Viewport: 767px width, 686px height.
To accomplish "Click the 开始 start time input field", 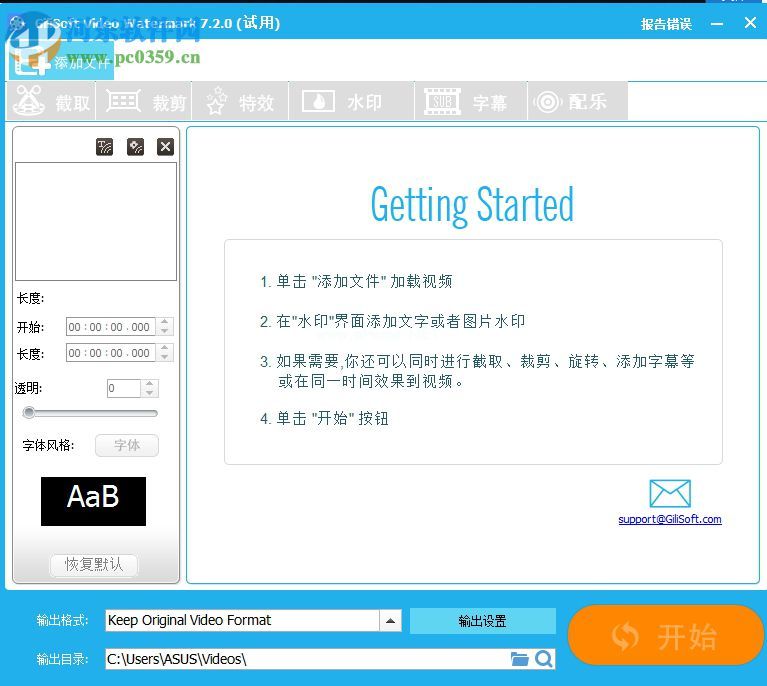I will pos(110,327).
